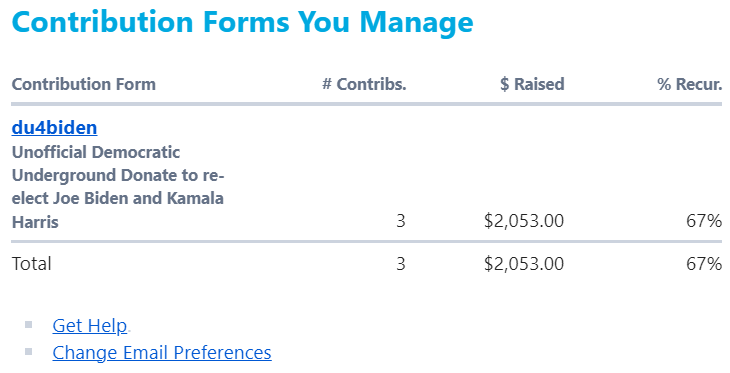Click the header divider below column titles
Viewport: 730px width, 373px height.
tap(367, 104)
